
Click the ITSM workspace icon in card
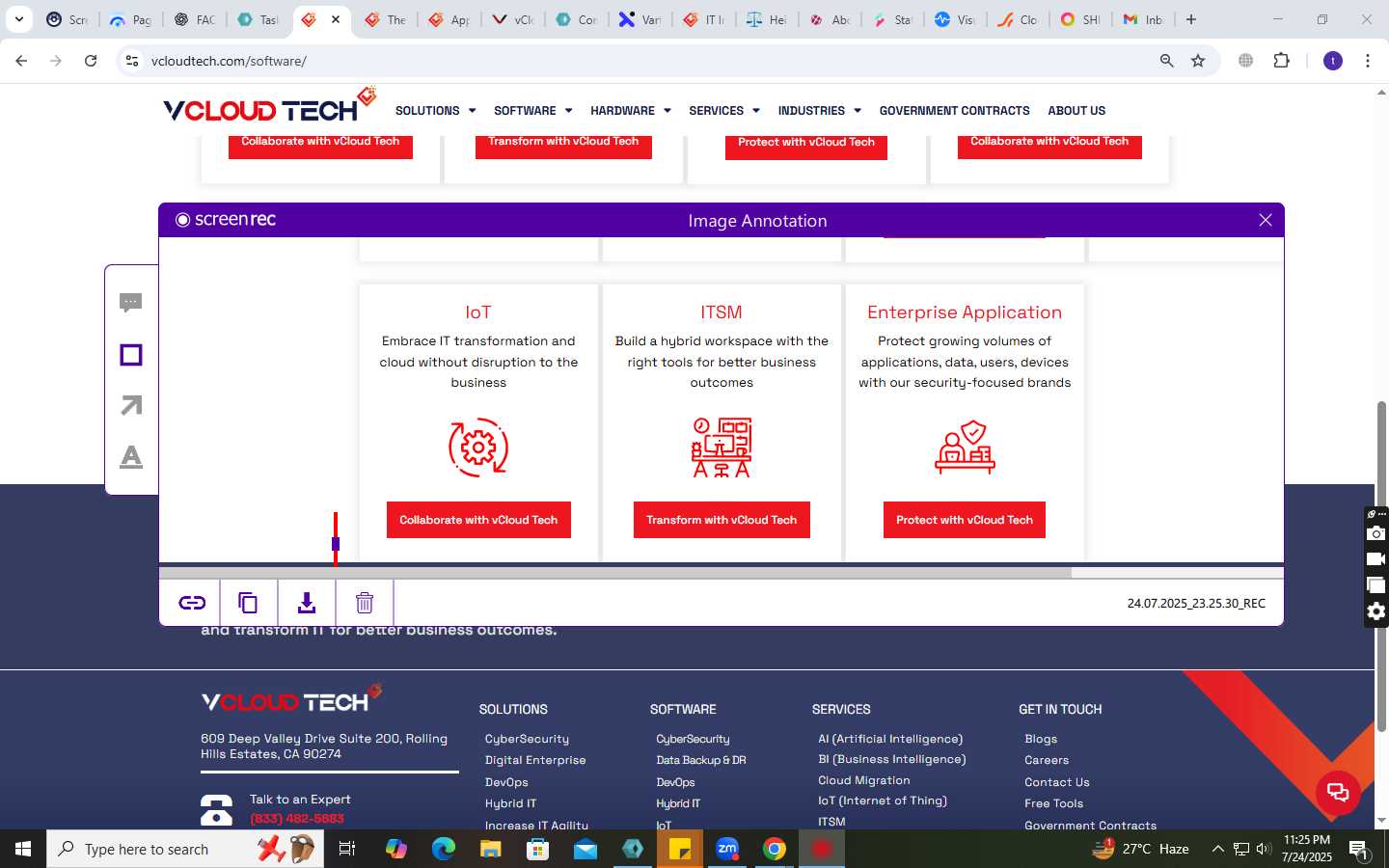point(722,447)
